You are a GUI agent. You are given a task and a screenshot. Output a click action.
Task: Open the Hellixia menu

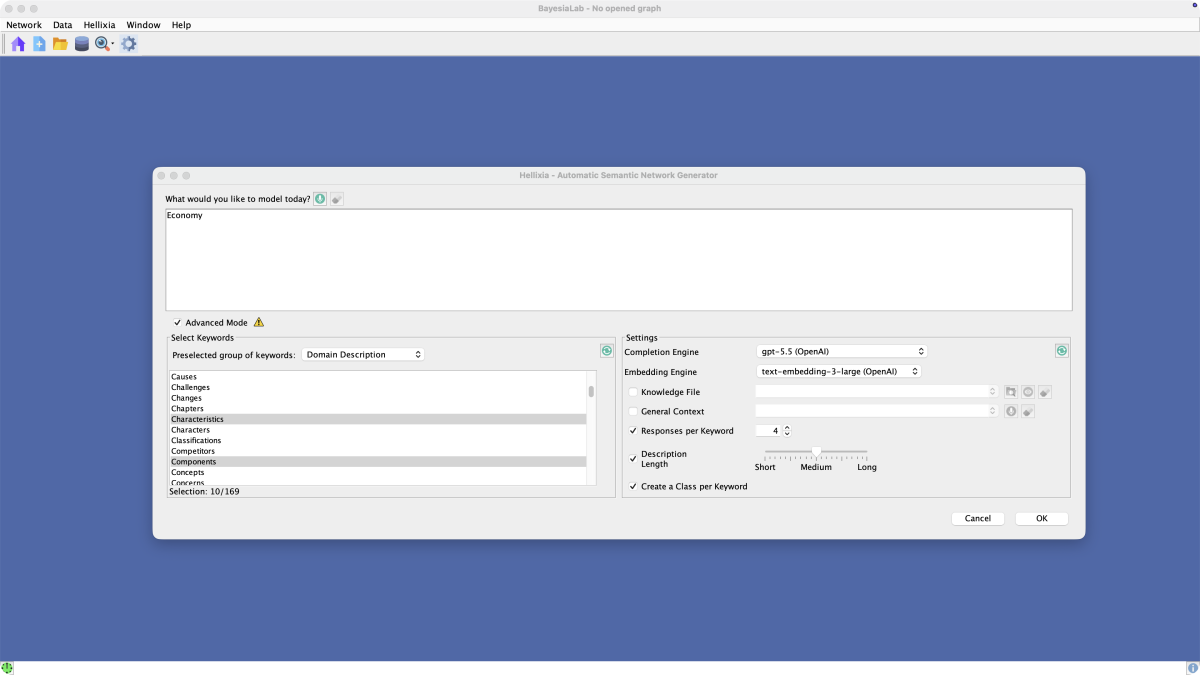[100, 24]
